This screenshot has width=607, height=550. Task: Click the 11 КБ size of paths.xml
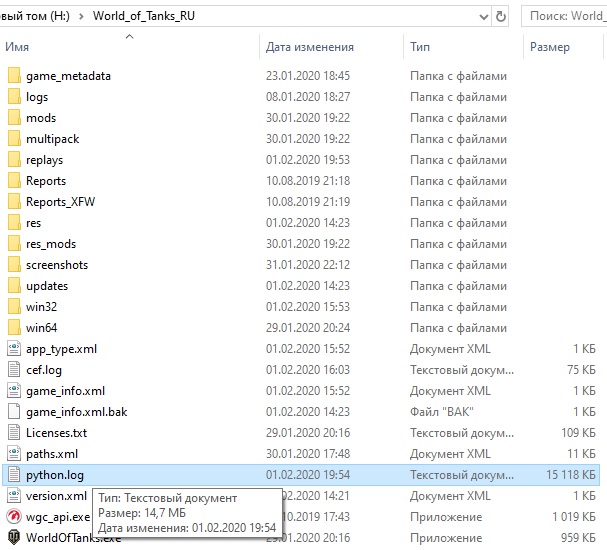pyautogui.click(x=581, y=453)
